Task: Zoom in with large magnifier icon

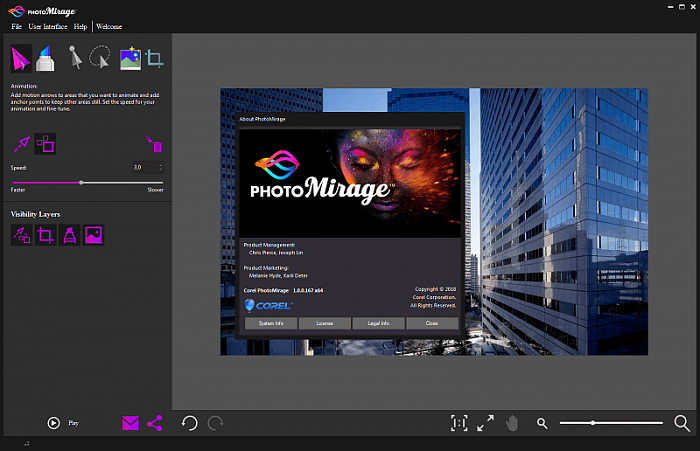Action: pyautogui.click(x=682, y=423)
